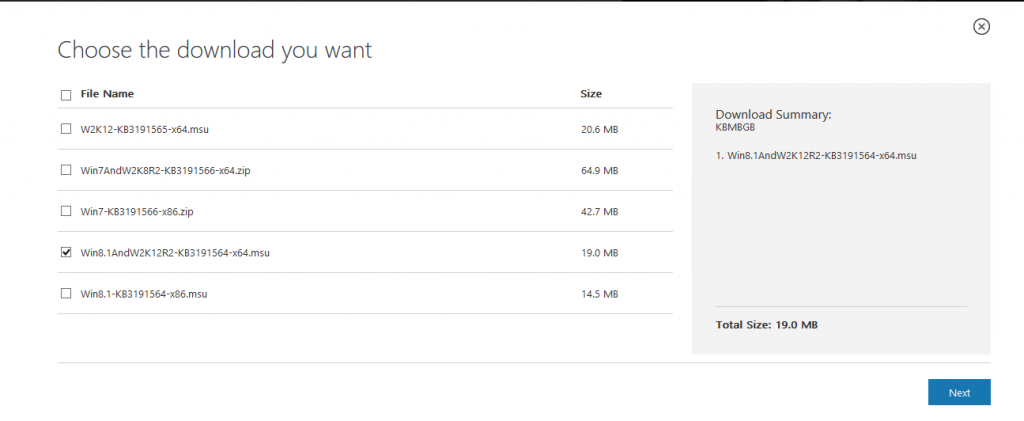The height and width of the screenshot is (421, 1024).
Task: Tick the Win7-KB3191566-x86.zip checkbox
Action: tap(66, 211)
